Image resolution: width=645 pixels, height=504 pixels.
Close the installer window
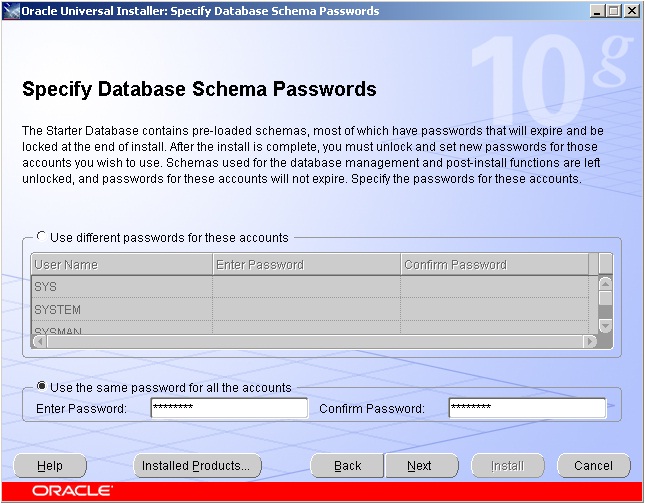pyautogui.click(x=631, y=11)
